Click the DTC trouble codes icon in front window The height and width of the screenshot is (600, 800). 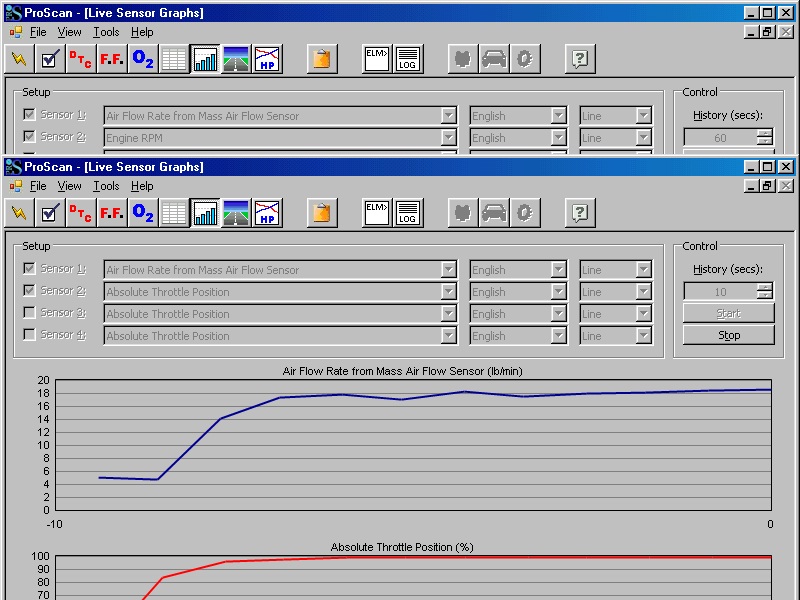coord(80,213)
